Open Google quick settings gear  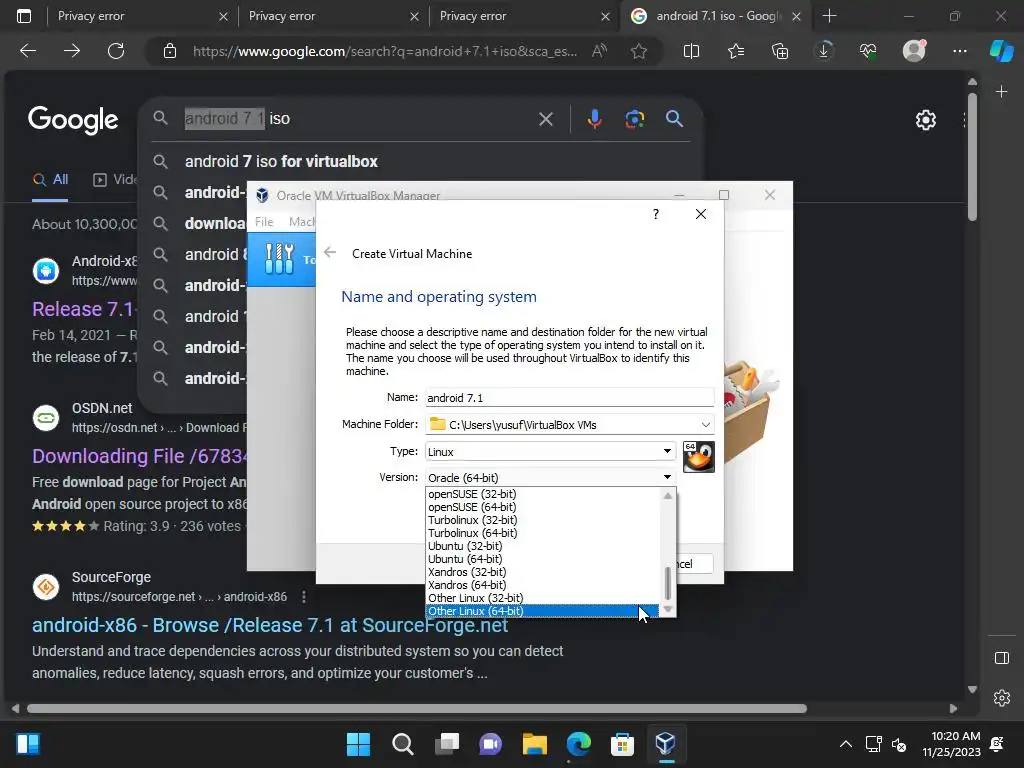pos(925,120)
